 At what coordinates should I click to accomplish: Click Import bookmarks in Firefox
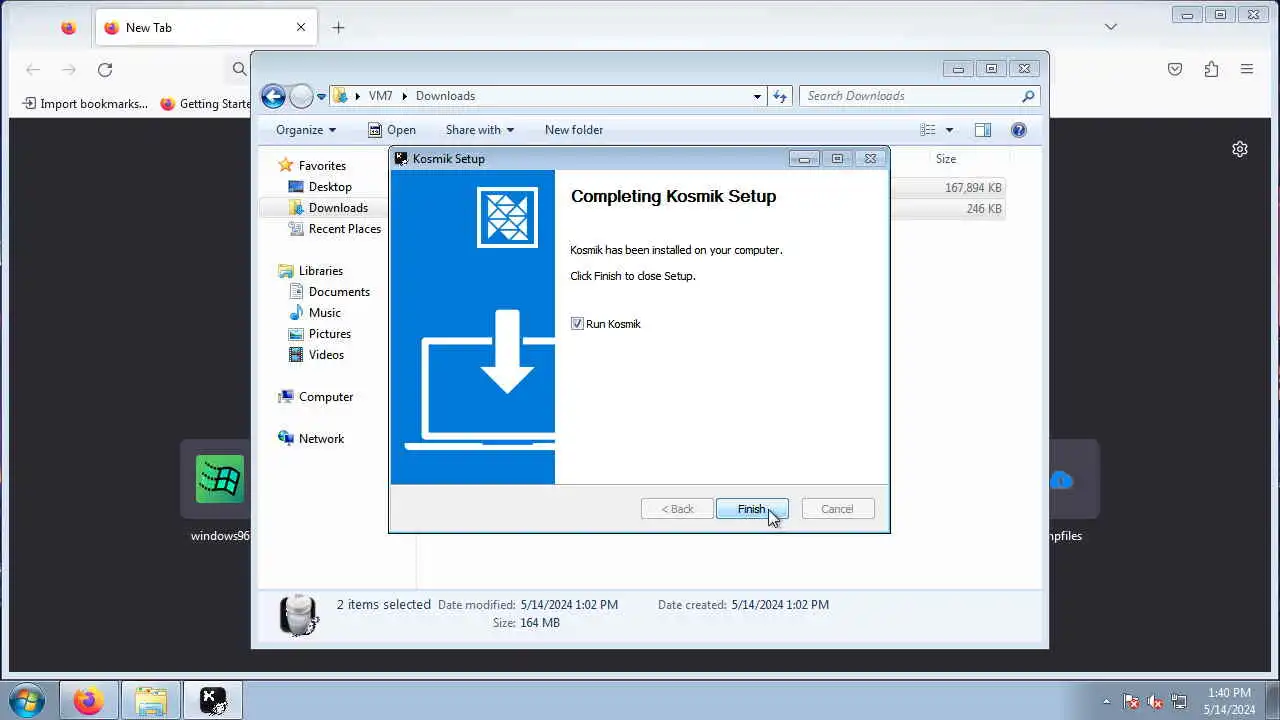(x=85, y=104)
